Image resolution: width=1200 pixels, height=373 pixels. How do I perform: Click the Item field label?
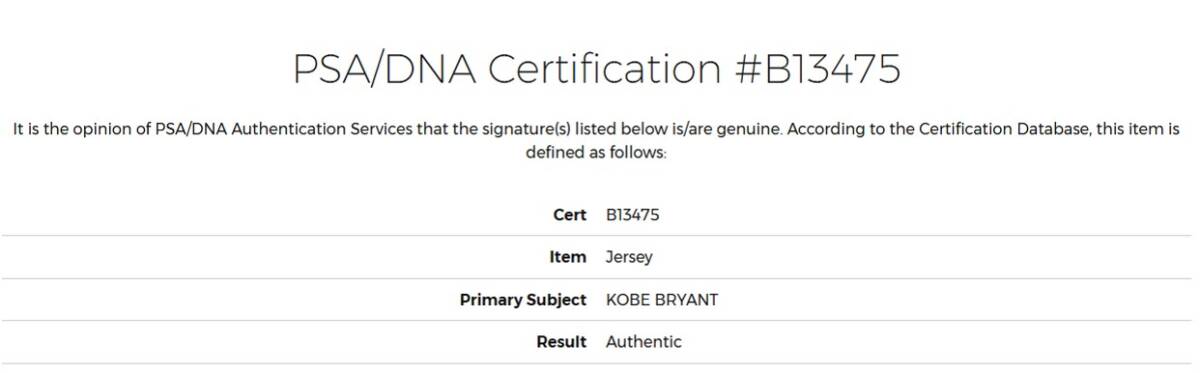[568, 257]
